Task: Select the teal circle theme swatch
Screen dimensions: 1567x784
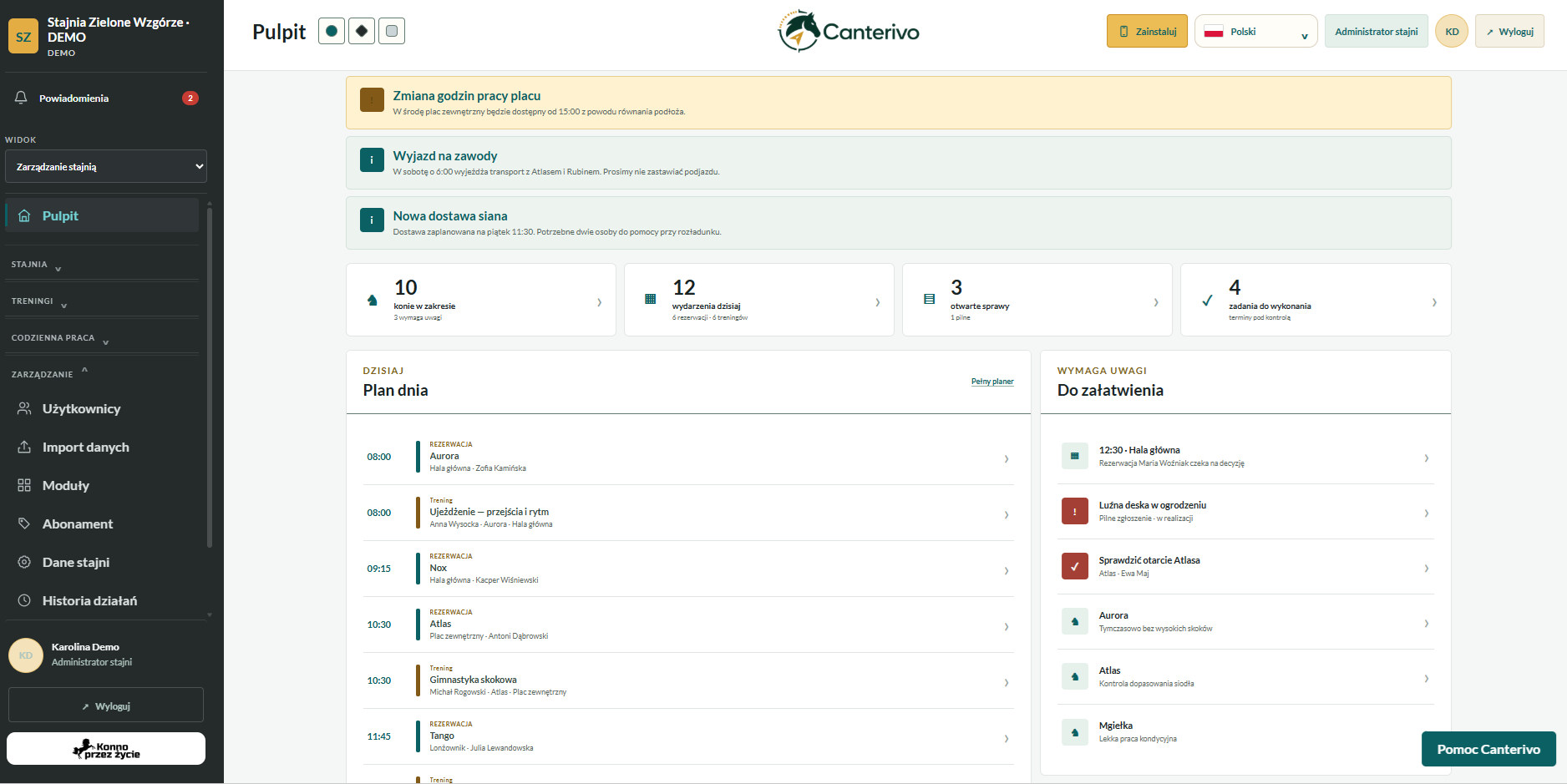Action: click(x=332, y=31)
